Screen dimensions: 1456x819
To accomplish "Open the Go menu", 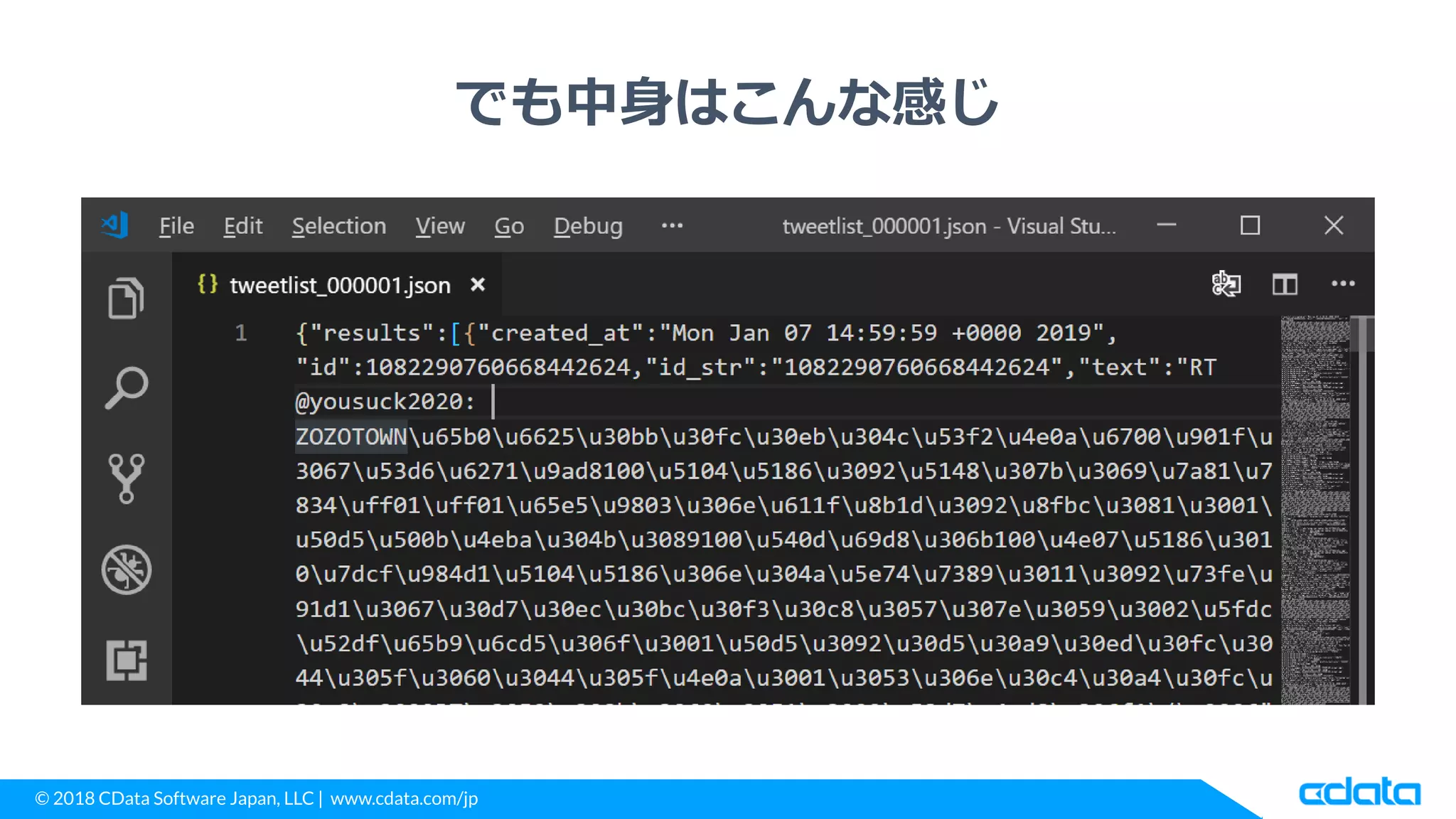I will (x=509, y=226).
